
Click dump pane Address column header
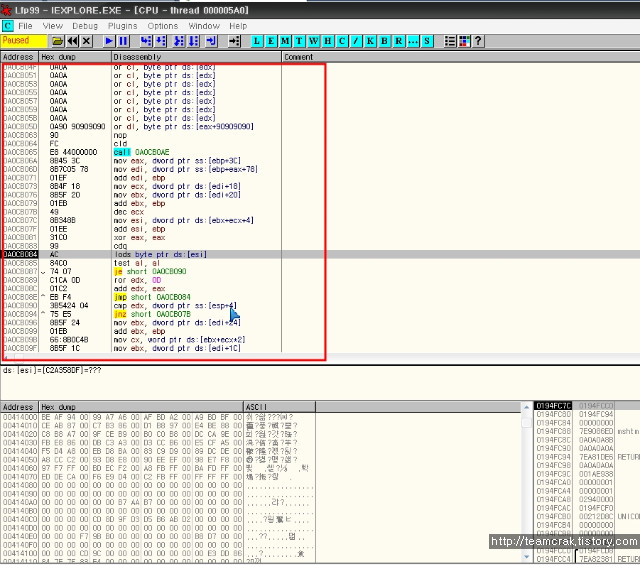(x=19, y=407)
